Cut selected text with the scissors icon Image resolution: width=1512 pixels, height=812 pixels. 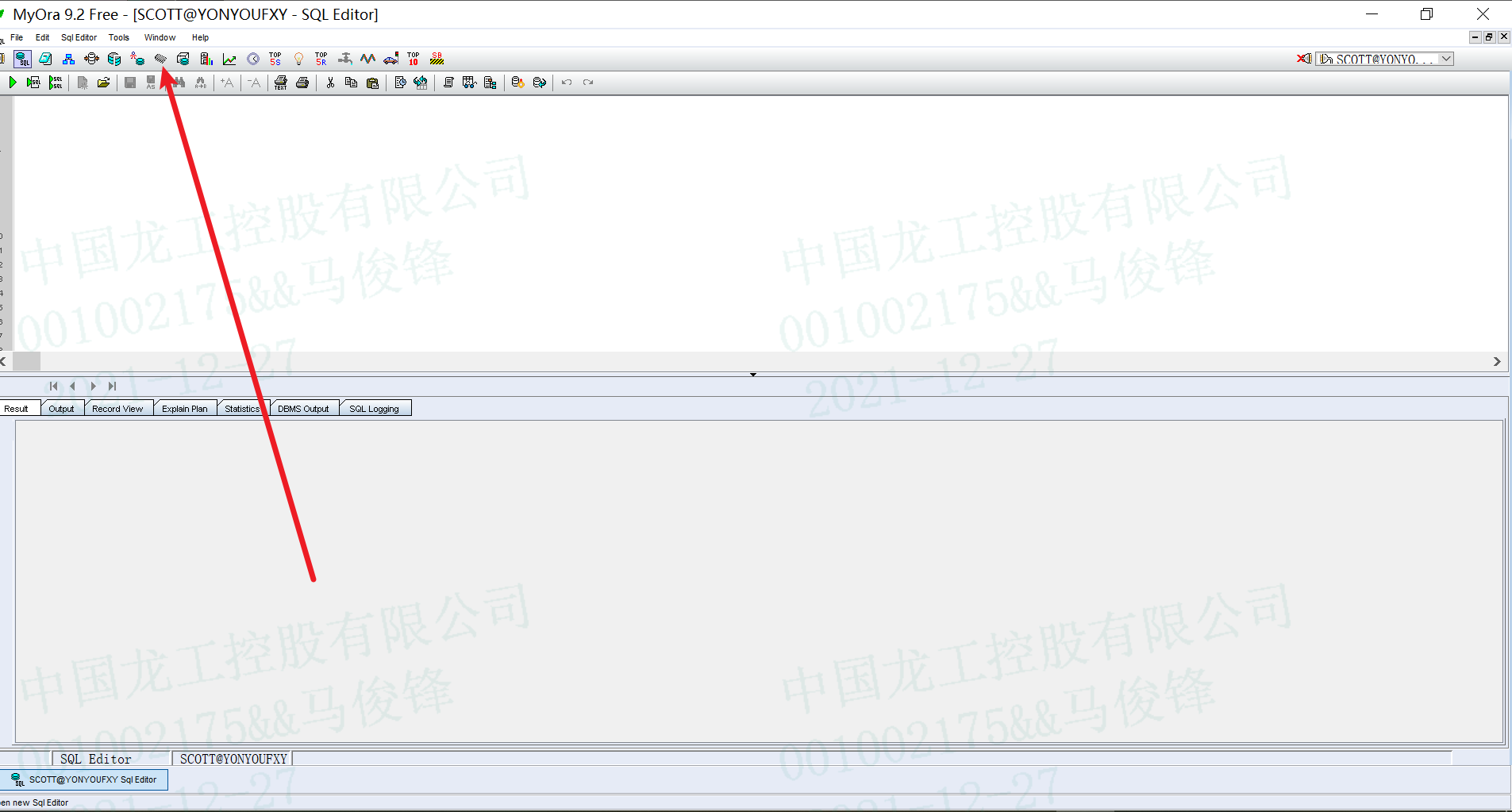tap(330, 82)
